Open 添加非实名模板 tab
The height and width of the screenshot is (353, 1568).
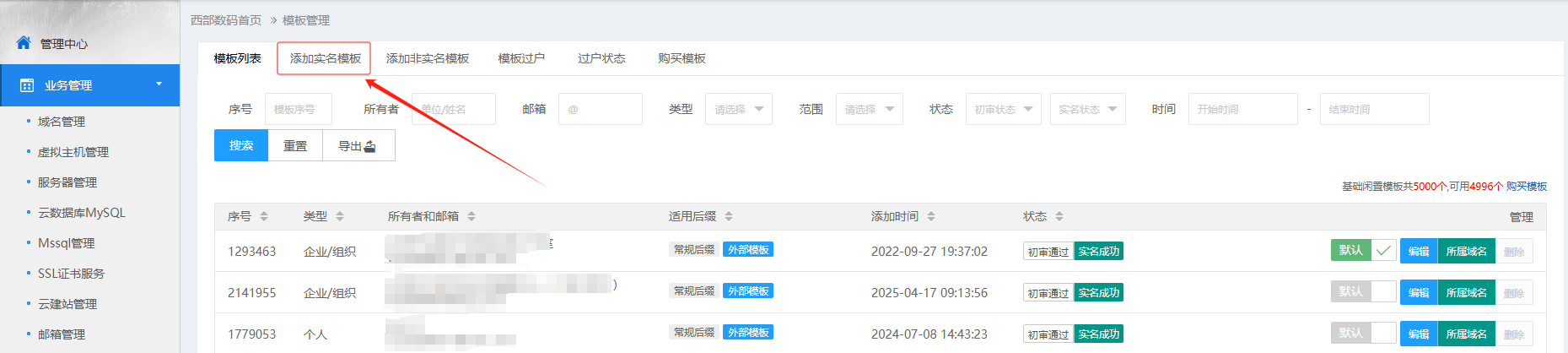click(428, 58)
